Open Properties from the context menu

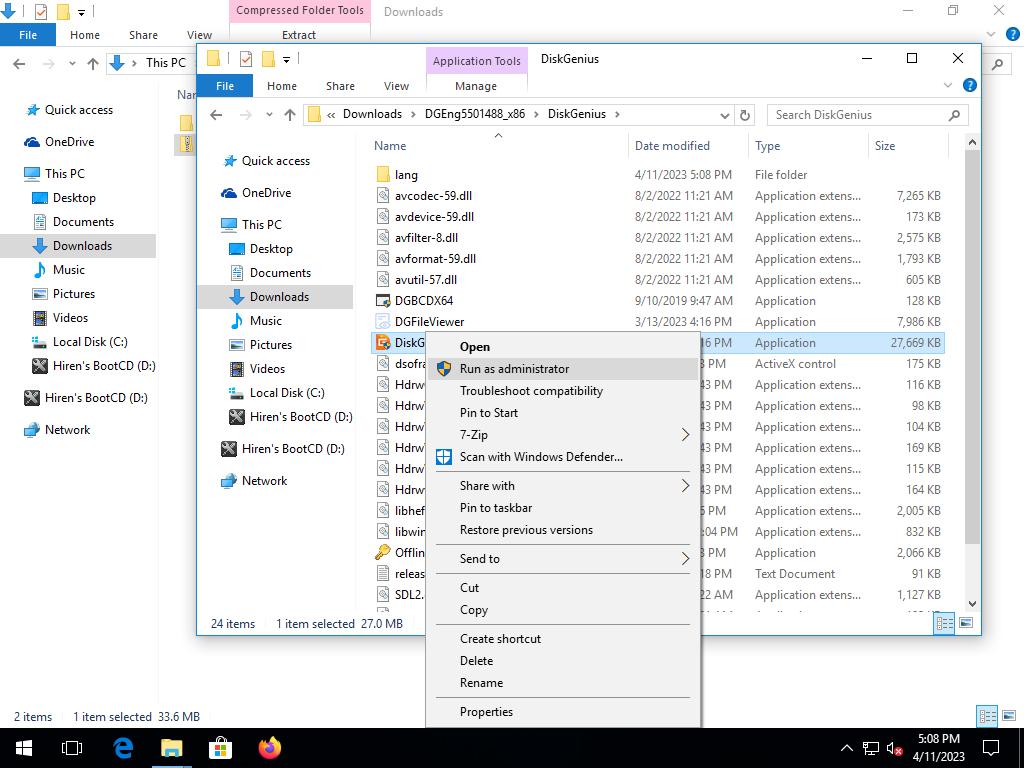tap(486, 712)
